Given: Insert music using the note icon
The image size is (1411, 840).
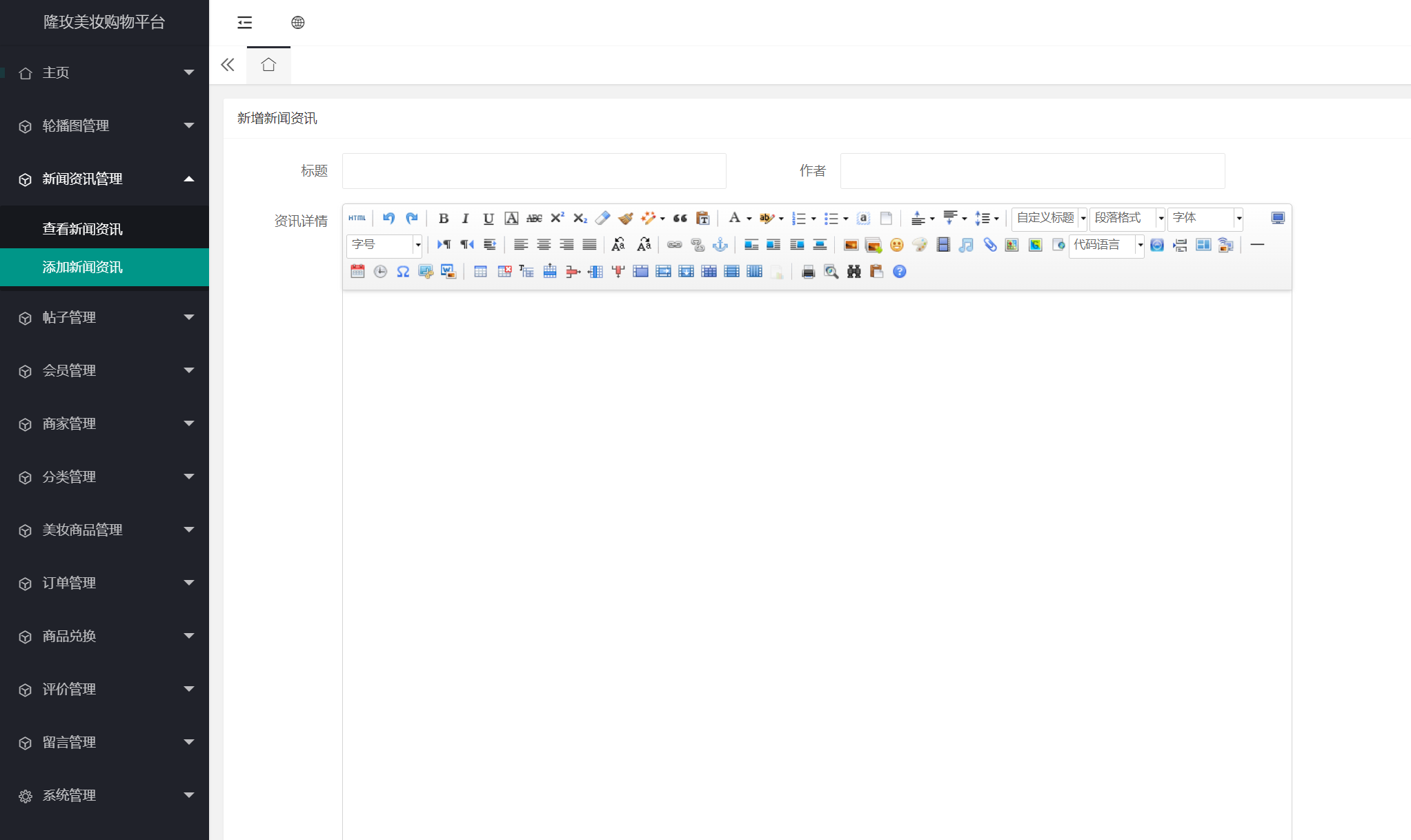Looking at the screenshot, I should (x=966, y=245).
